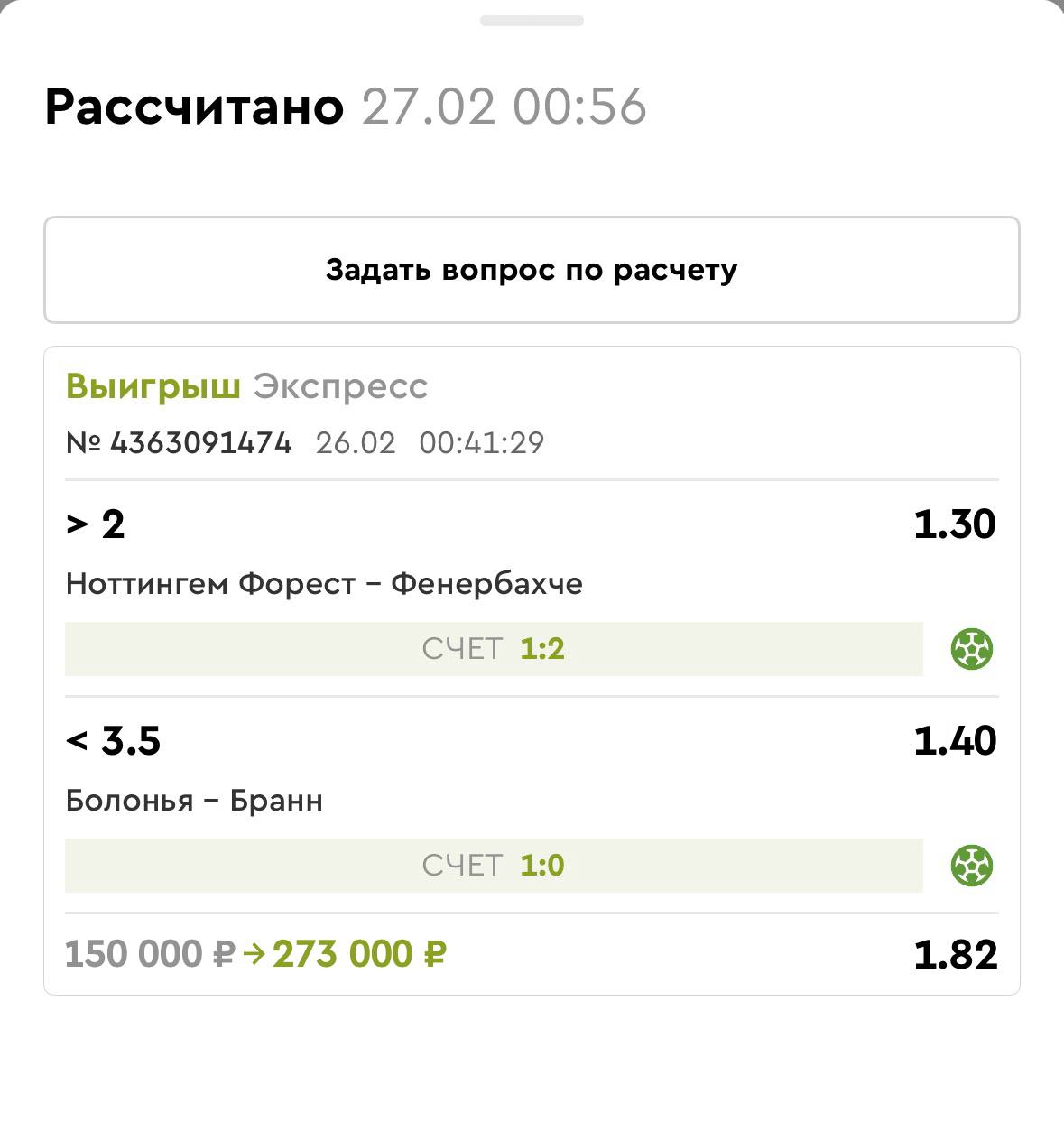
Task: Open Болонья – Бранн match
Action: [194, 801]
